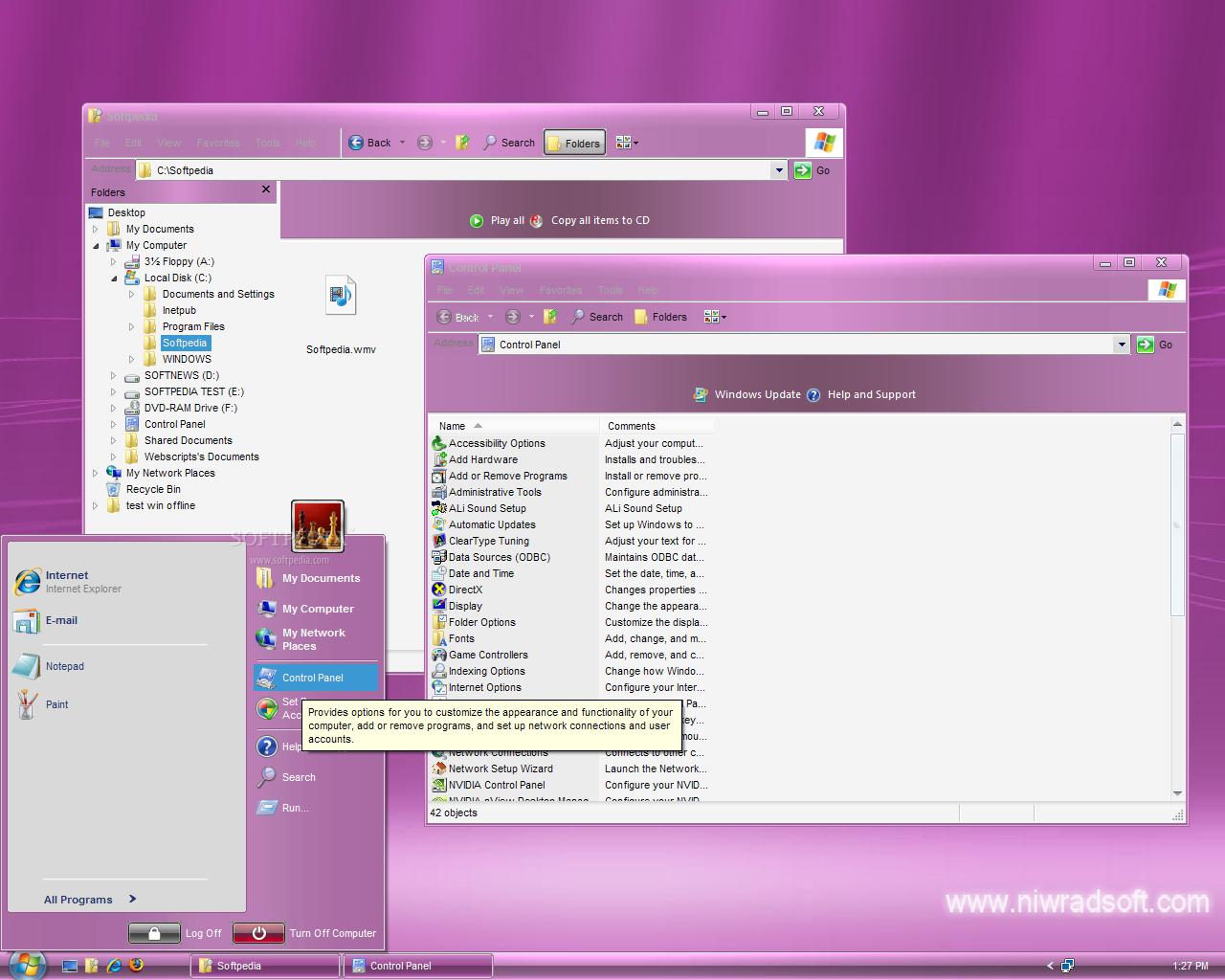Click Windows Update link
The height and width of the screenshot is (980, 1225).
[x=746, y=394]
